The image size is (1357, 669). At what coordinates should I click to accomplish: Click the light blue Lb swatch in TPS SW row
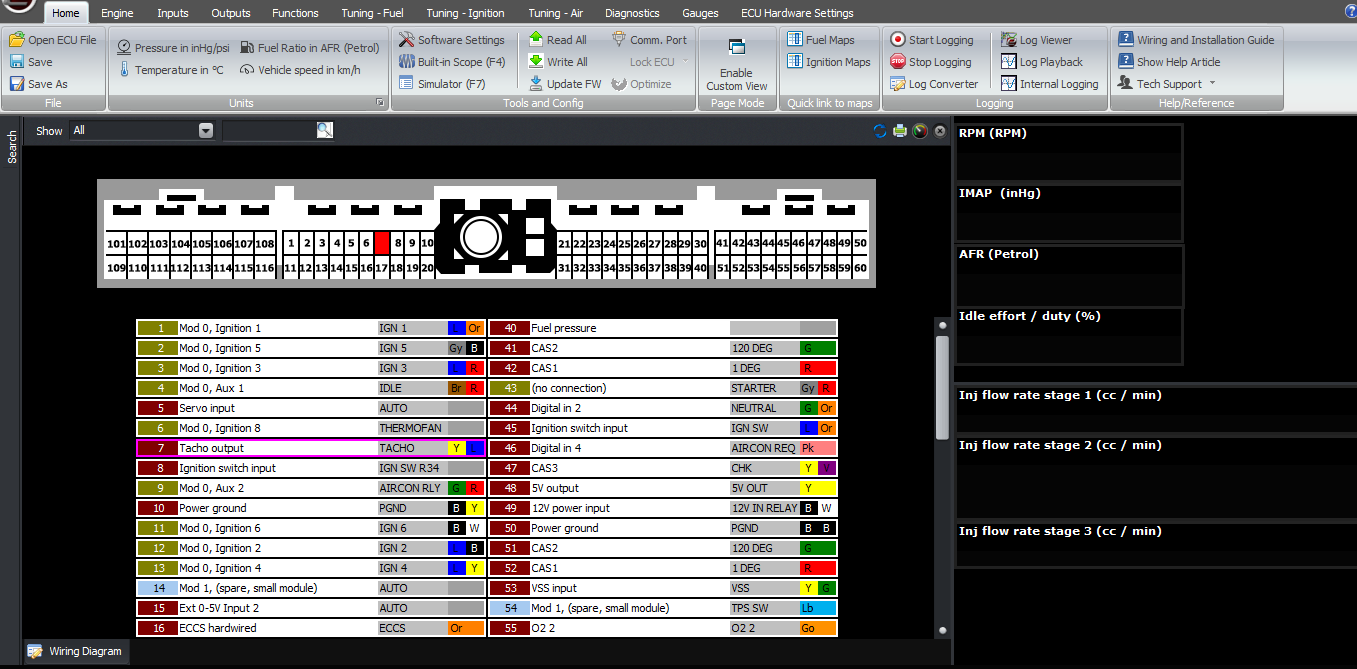(818, 608)
